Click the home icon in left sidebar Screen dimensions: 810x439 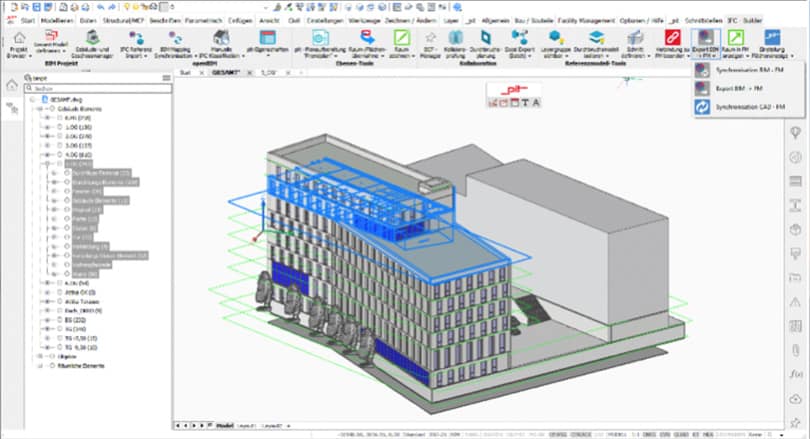[x=11, y=87]
